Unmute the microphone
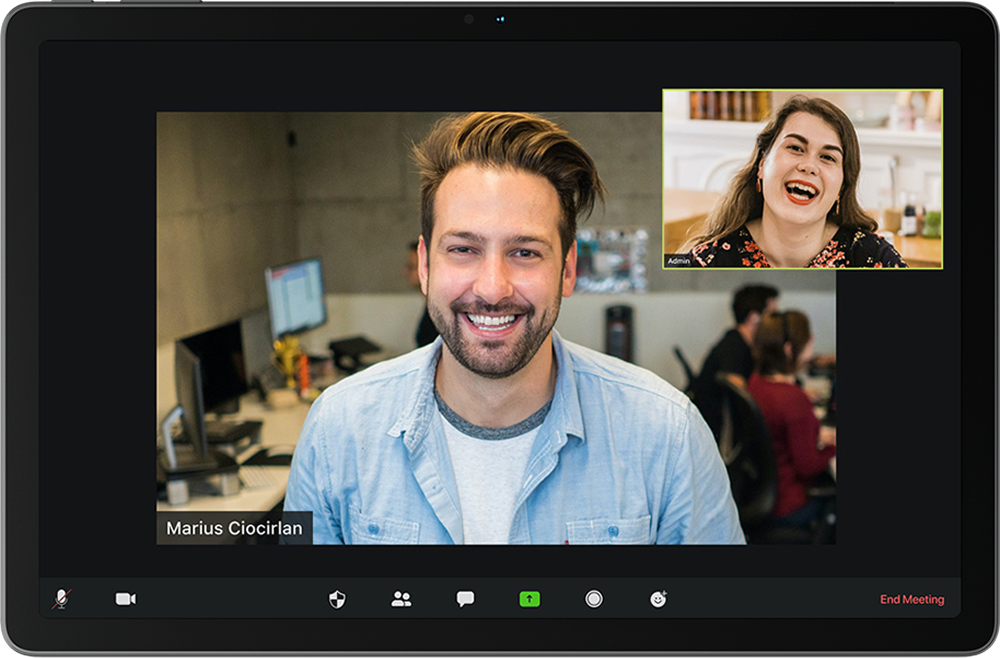 [x=61, y=599]
